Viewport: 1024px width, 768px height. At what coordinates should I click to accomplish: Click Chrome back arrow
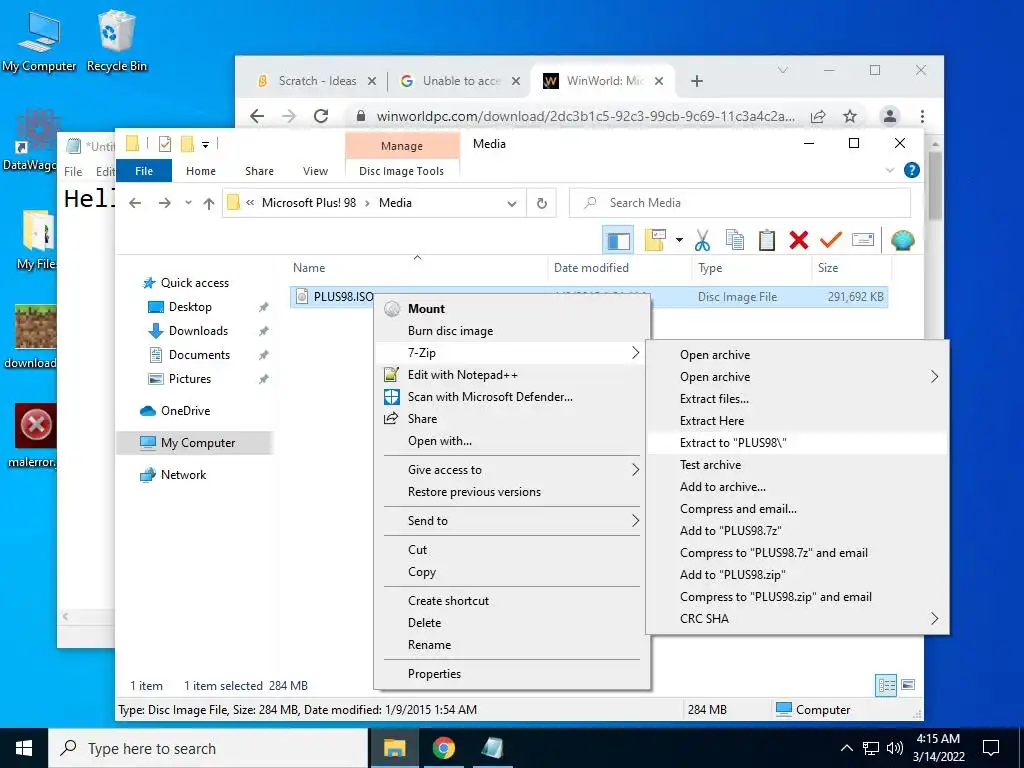click(257, 116)
